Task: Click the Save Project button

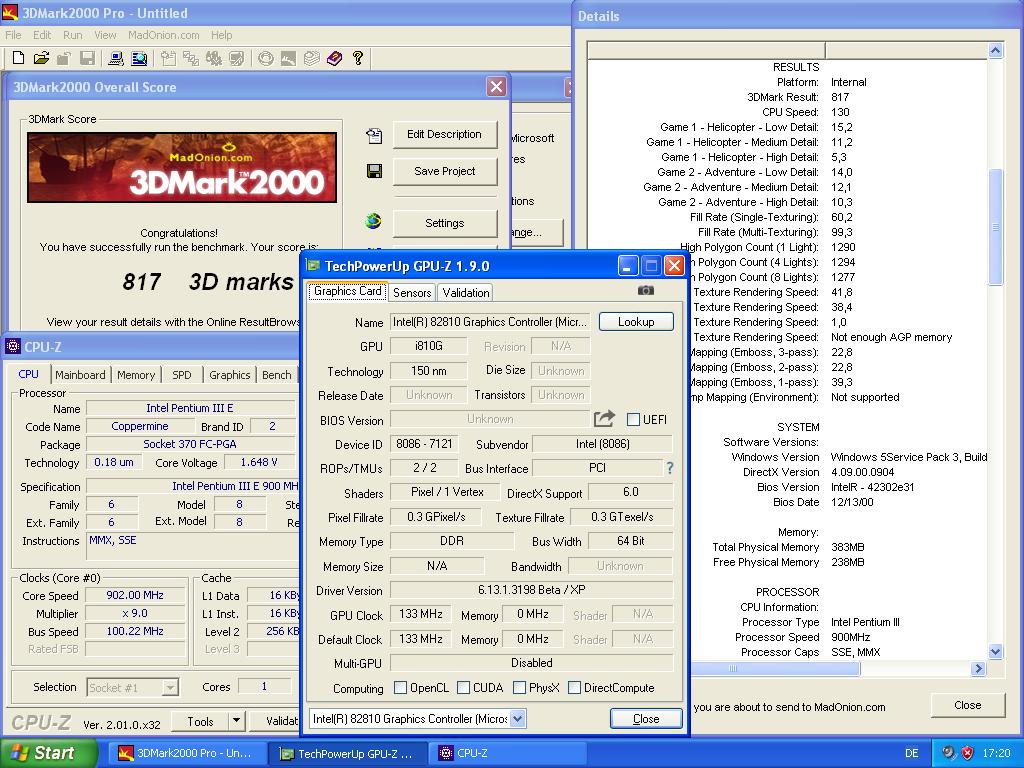Action: point(445,171)
